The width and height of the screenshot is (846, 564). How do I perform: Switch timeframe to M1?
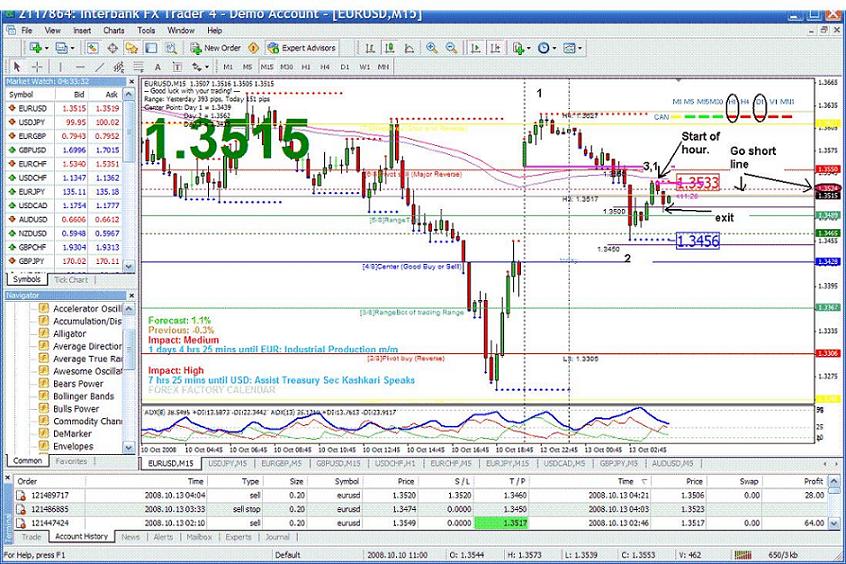(x=228, y=67)
